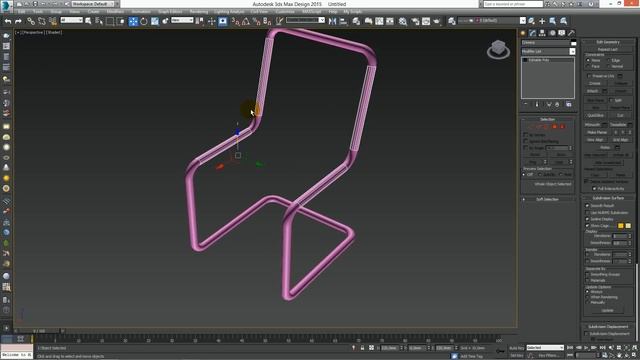Screen dimensions: 640x360
Task: Expand the Subdivision Displacement rollout
Action: (x=608, y=327)
